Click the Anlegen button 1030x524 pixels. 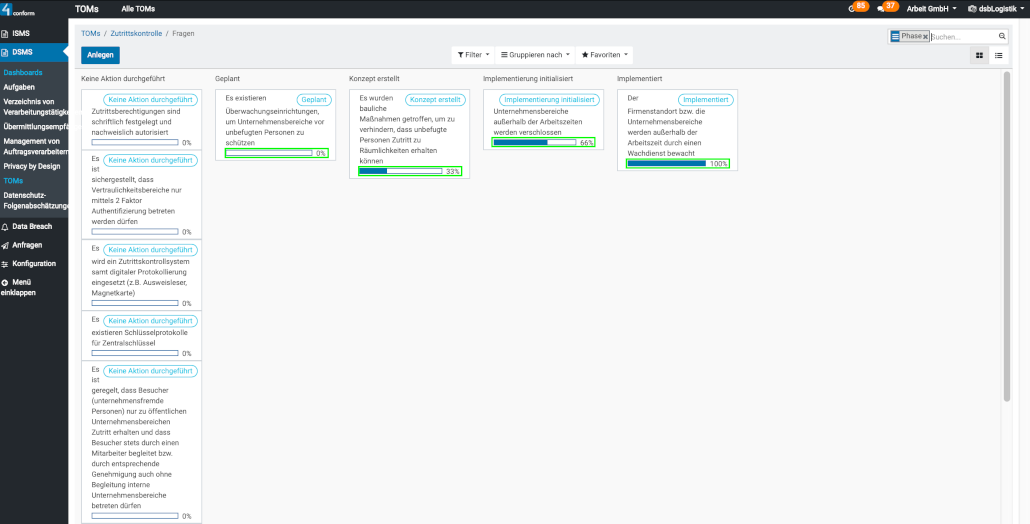coord(101,55)
